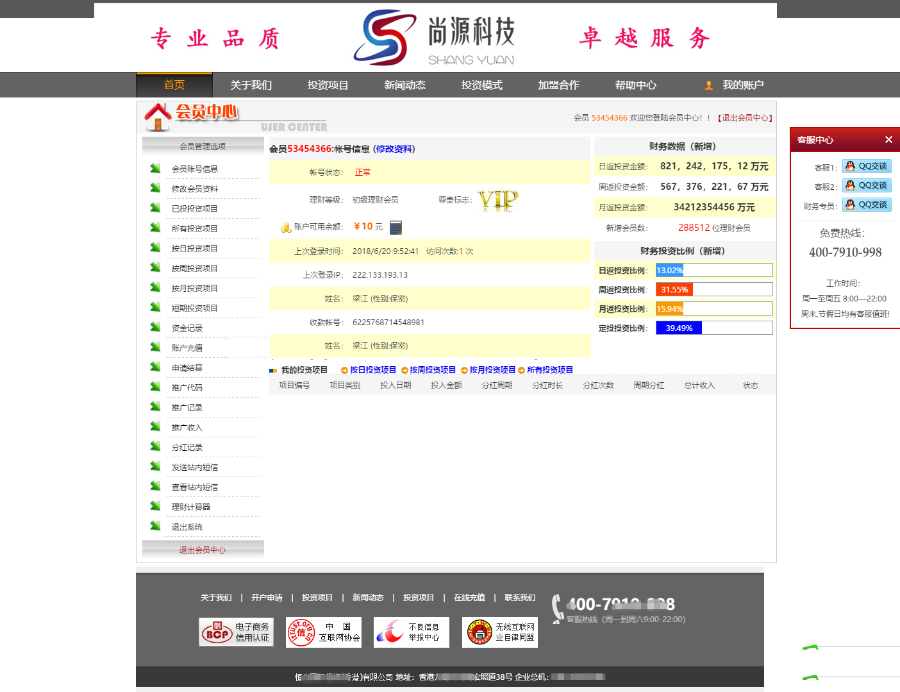The image size is (900, 692).
Task: Open the 投资项目 navigation menu
Action: (x=328, y=85)
